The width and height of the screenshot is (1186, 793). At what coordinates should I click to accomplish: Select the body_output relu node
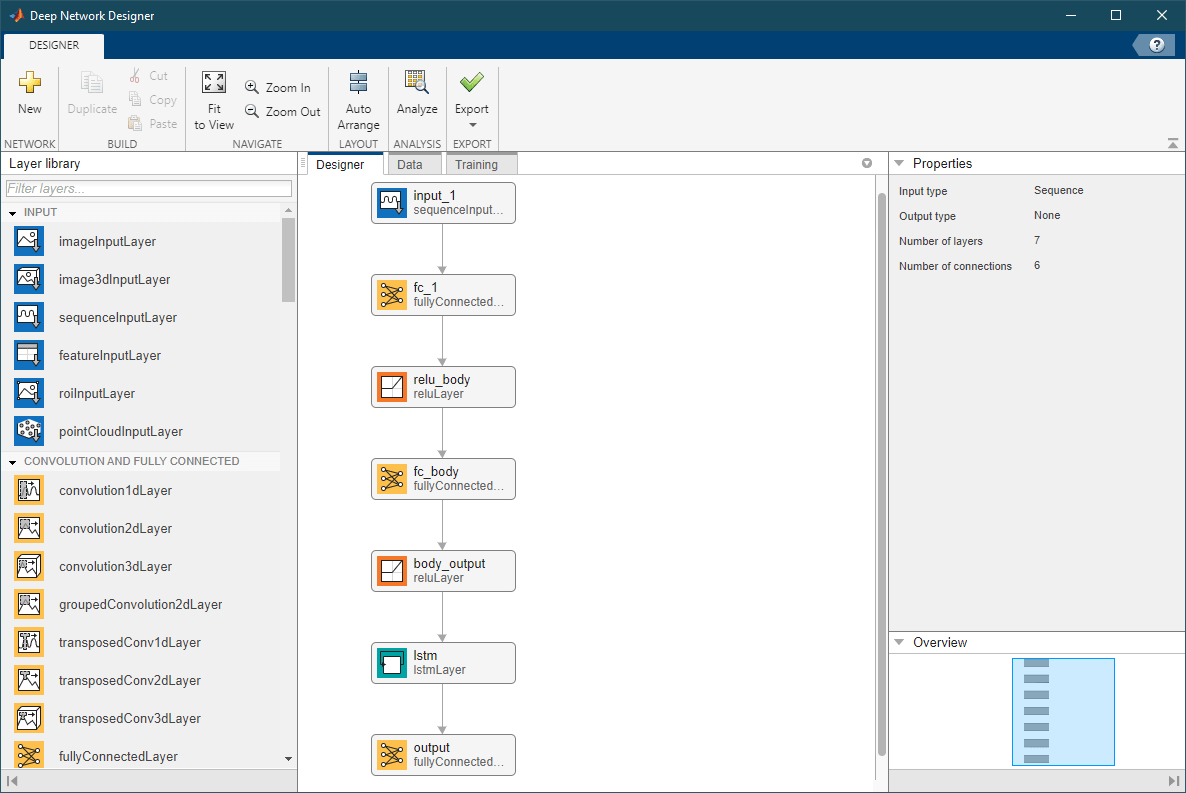443,571
